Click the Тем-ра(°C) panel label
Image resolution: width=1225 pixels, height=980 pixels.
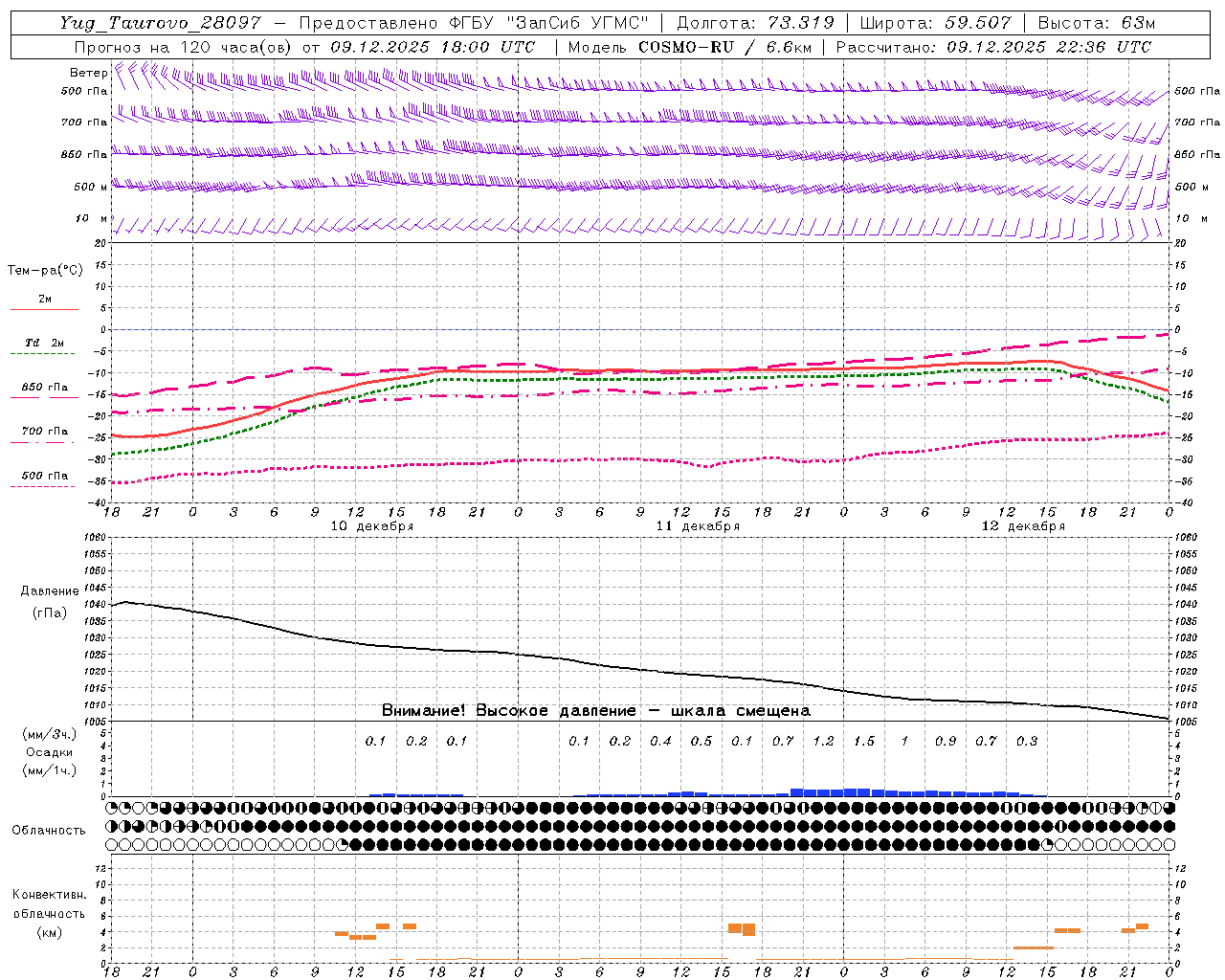point(45,270)
